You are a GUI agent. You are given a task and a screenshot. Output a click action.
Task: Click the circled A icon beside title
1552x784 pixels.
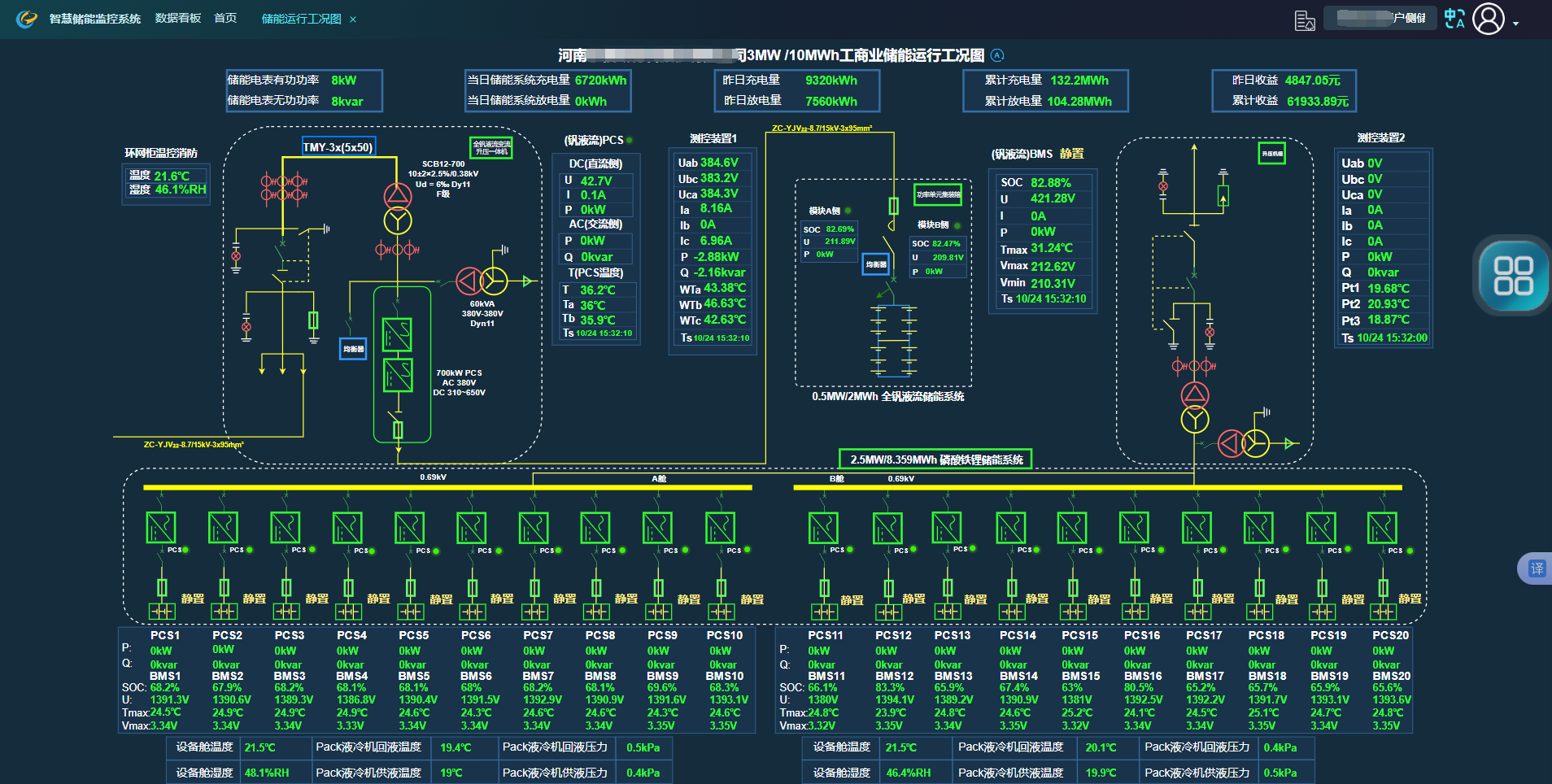997,55
